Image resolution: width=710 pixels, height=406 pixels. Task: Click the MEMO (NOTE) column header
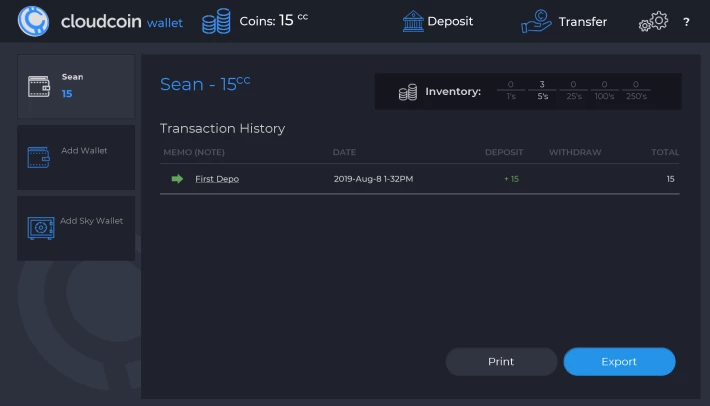point(194,152)
